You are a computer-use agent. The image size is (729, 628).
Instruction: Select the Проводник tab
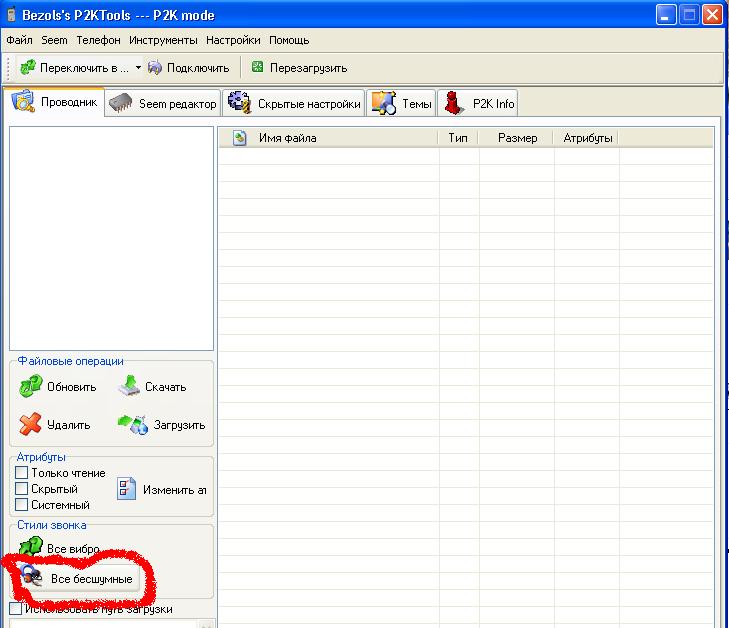[54, 102]
